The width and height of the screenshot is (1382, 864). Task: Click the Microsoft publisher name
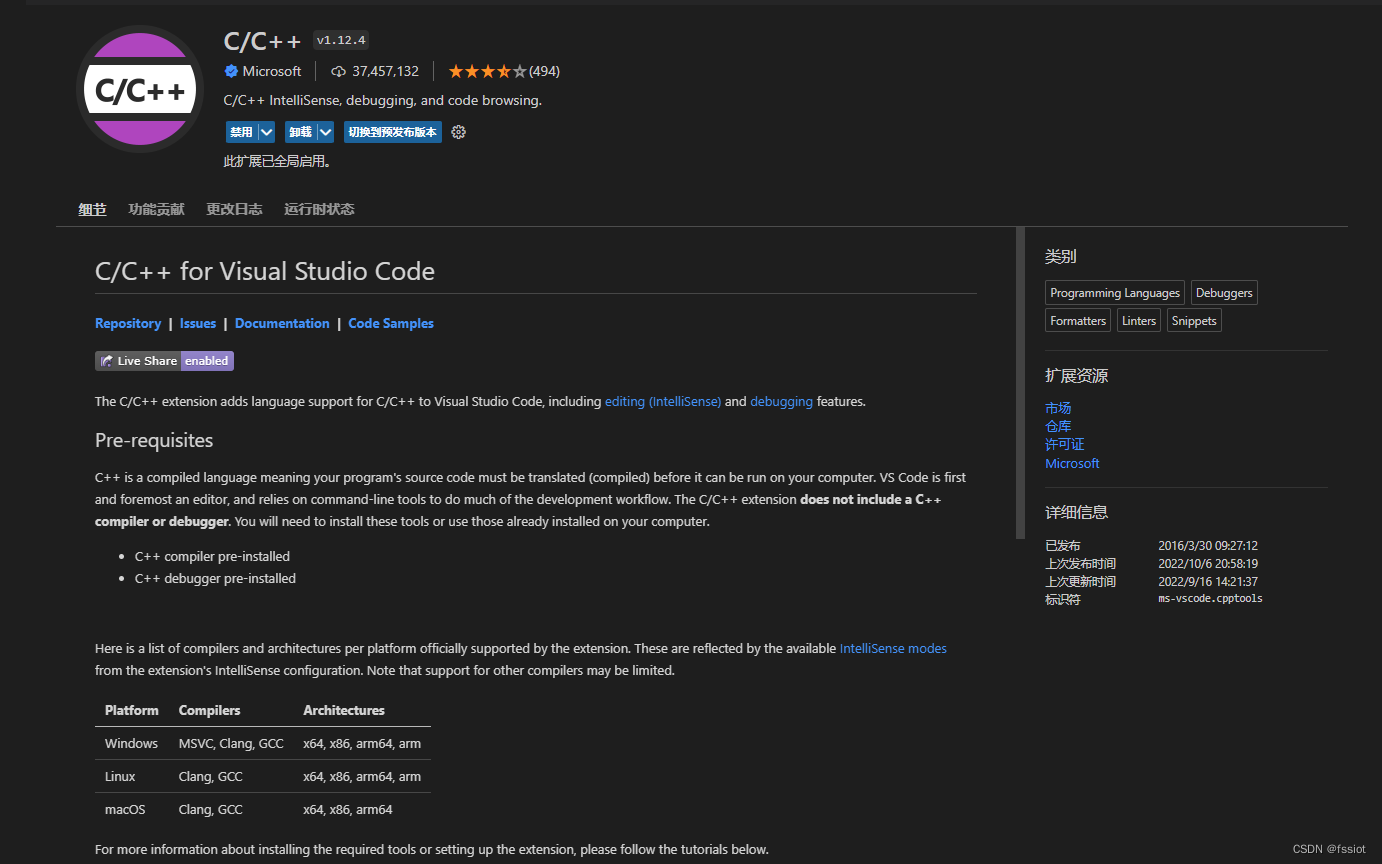272,71
